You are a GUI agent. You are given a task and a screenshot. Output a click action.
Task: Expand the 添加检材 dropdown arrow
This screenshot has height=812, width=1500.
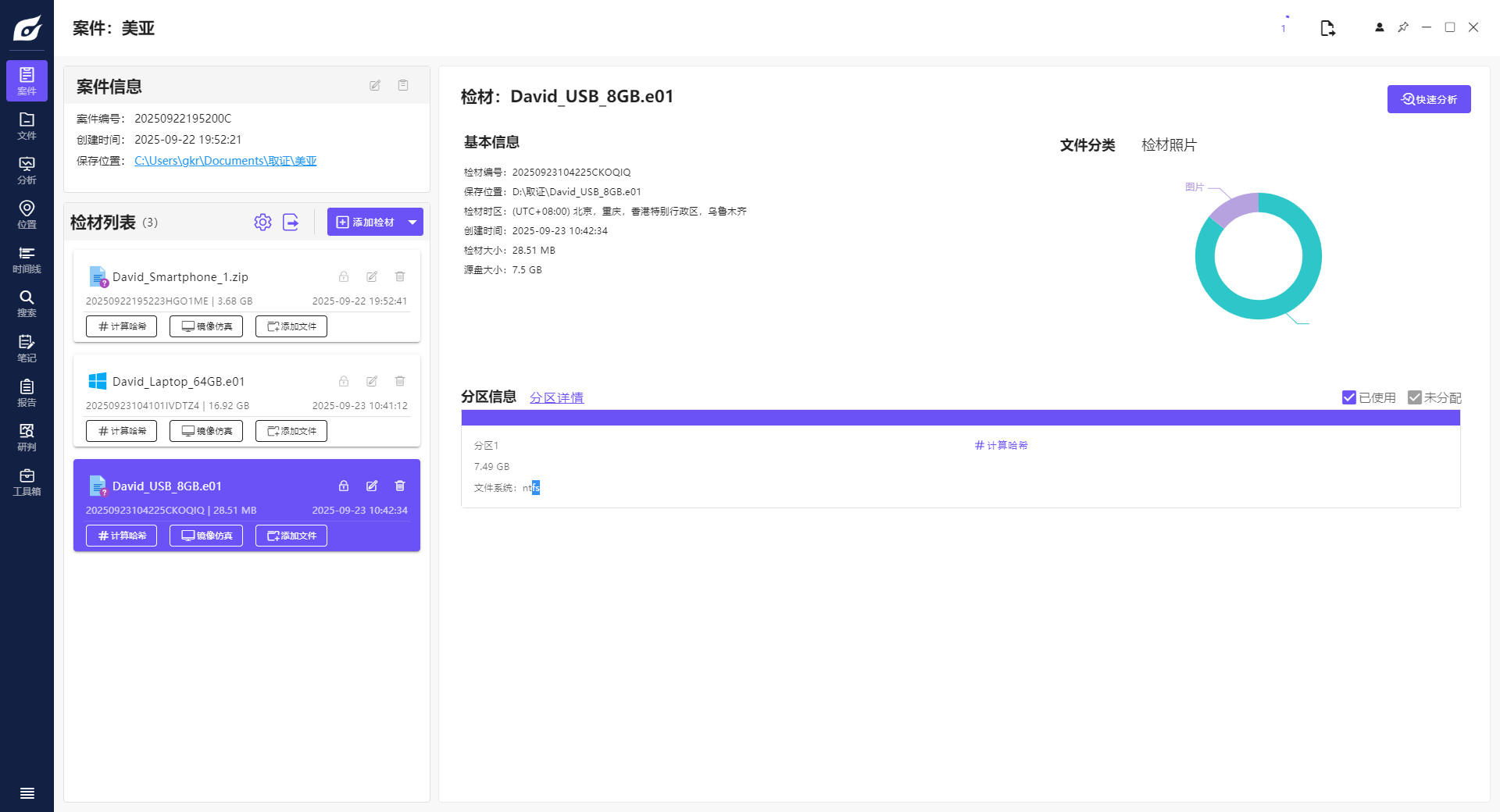coord(412,223)
